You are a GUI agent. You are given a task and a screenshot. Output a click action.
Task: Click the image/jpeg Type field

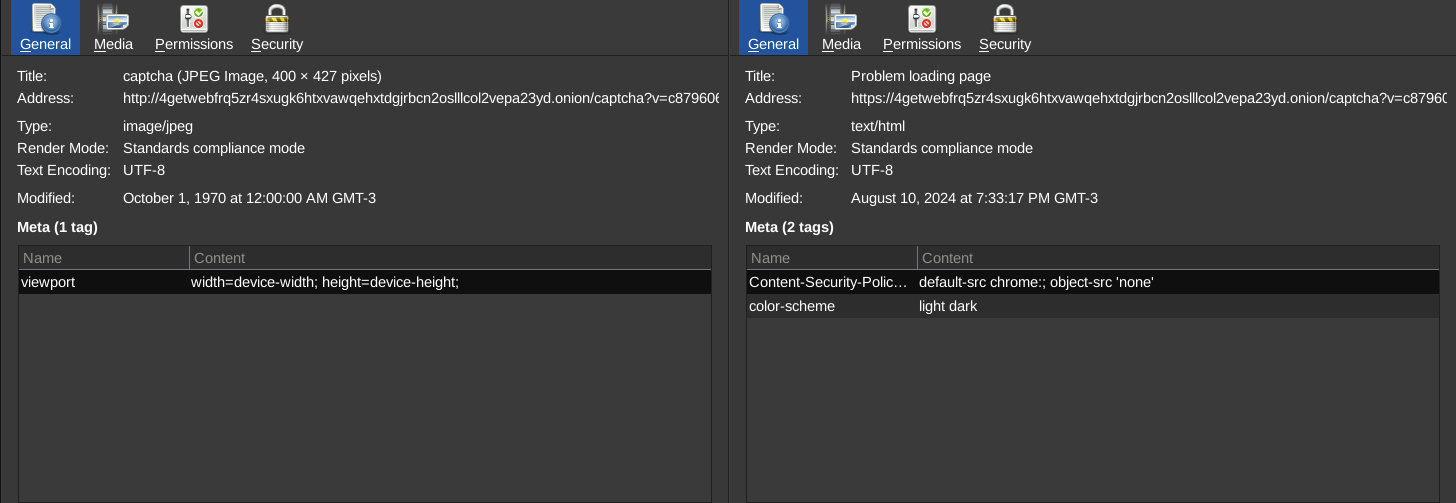tap(158, 126)
